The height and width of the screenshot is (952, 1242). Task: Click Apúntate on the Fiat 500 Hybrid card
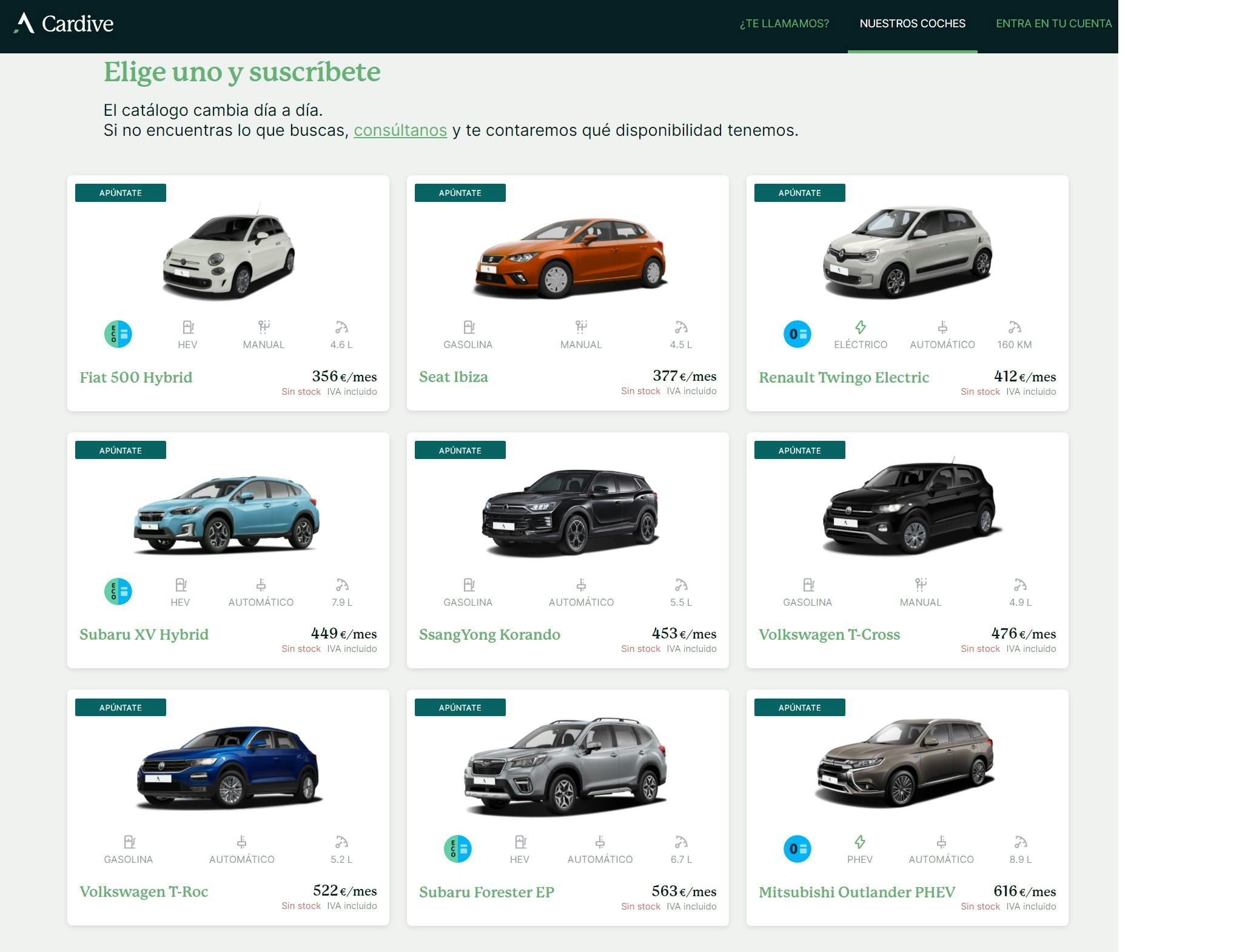pos(121,193)
